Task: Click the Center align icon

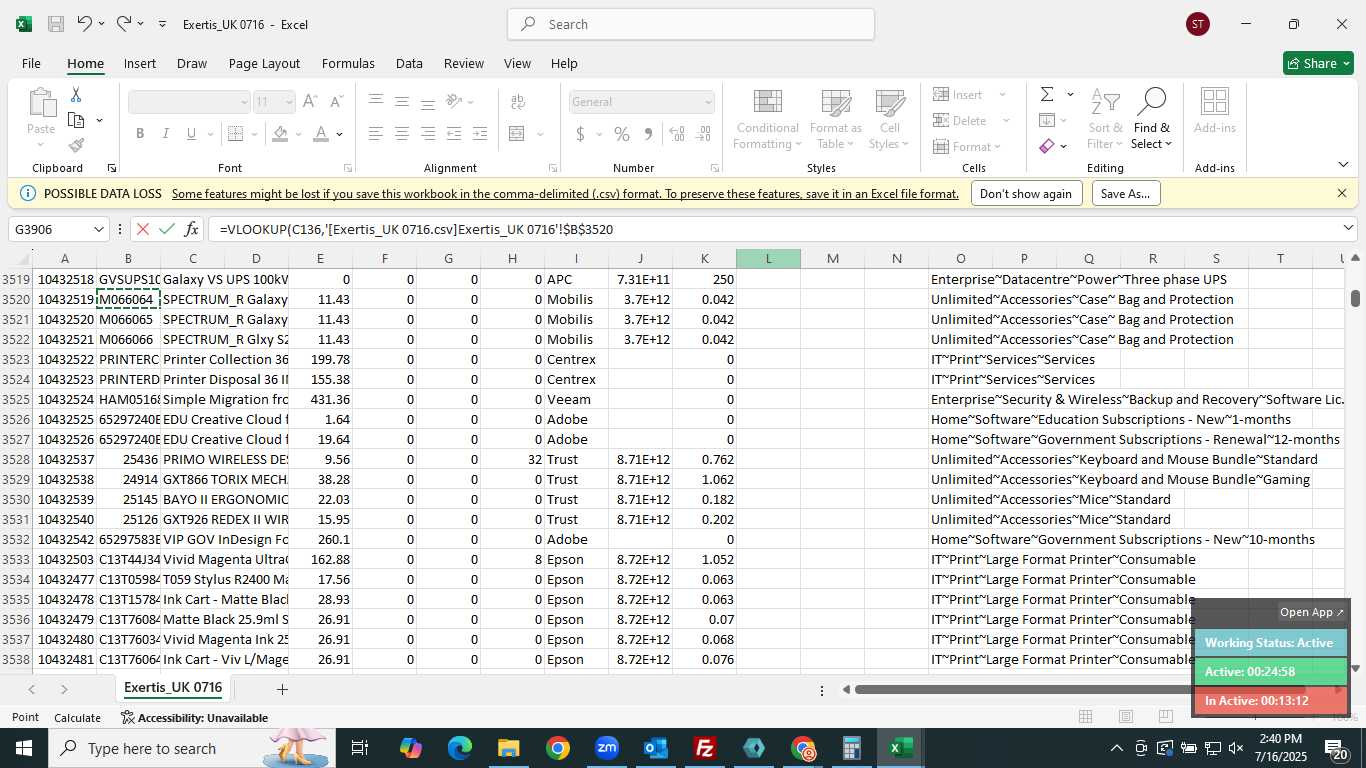Action: [402, 134]
